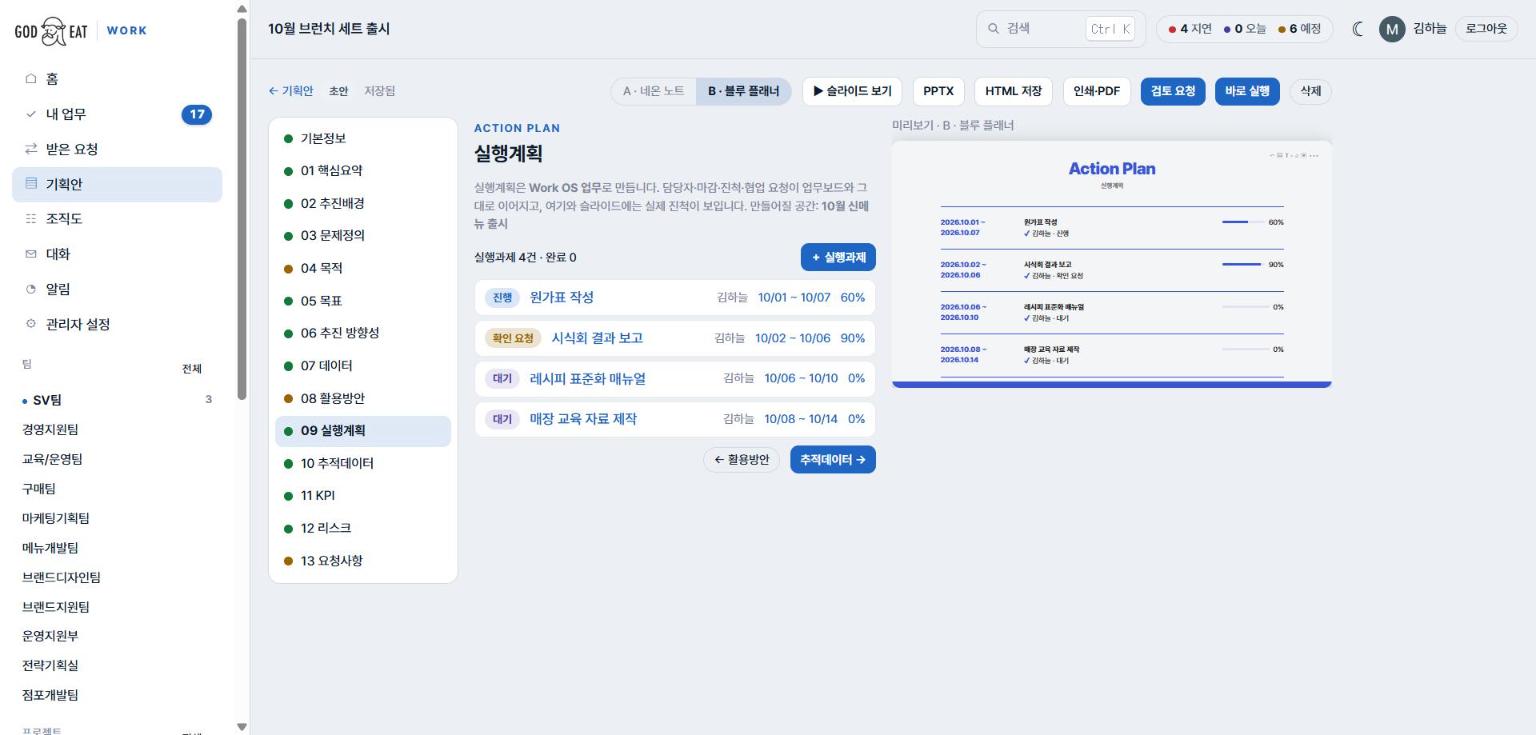Focus the 검색 search field
The height and width of the screenshot is (735, 1536).
(x=1061, y=29)
